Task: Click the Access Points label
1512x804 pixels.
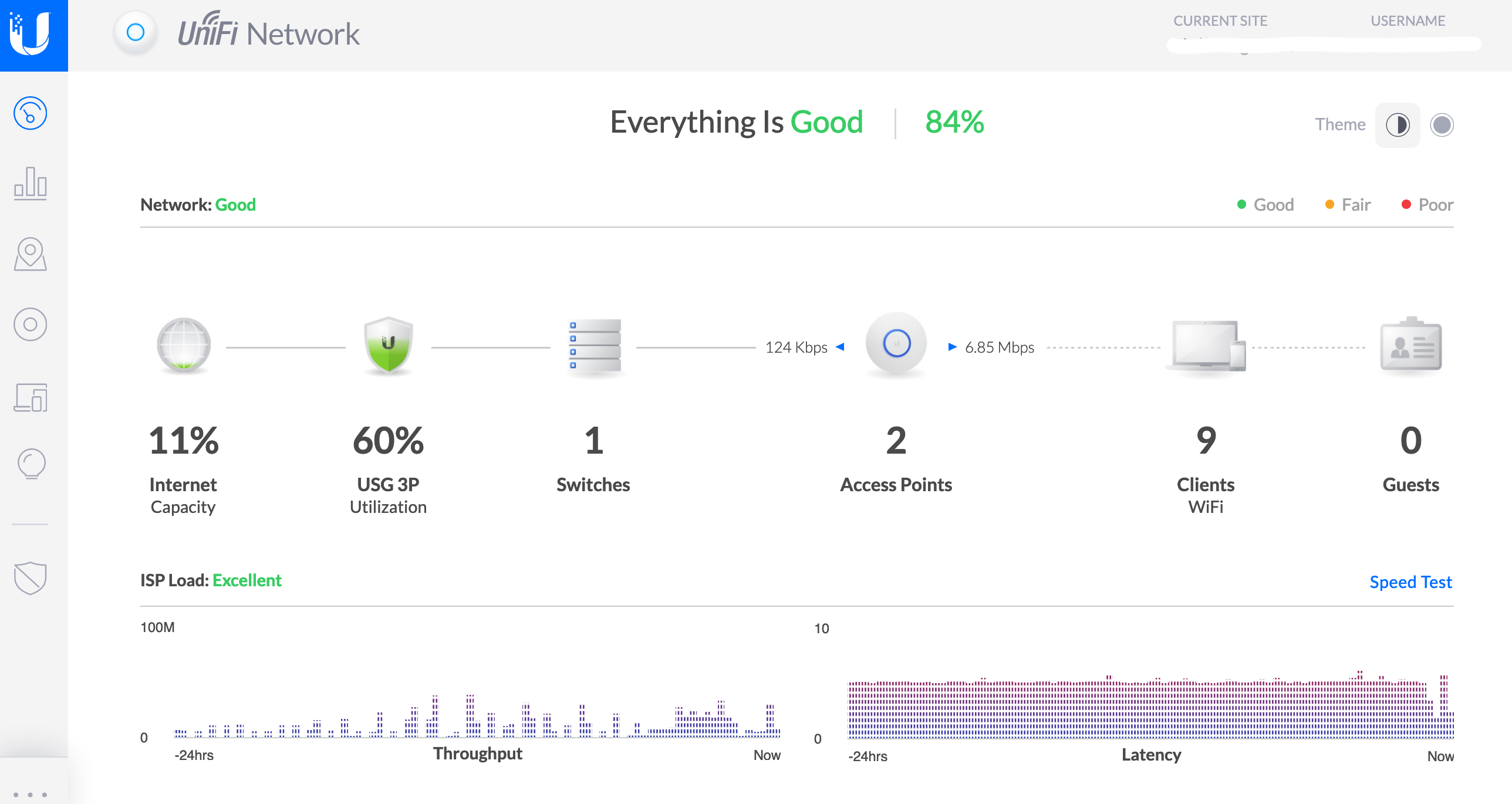Action: tap(896, 485)
